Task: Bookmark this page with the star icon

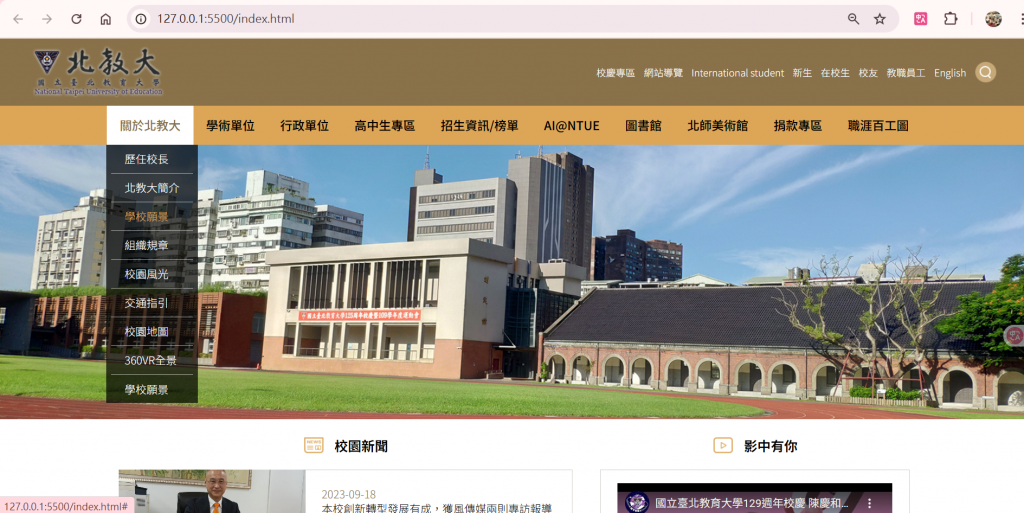Action: 880,19
